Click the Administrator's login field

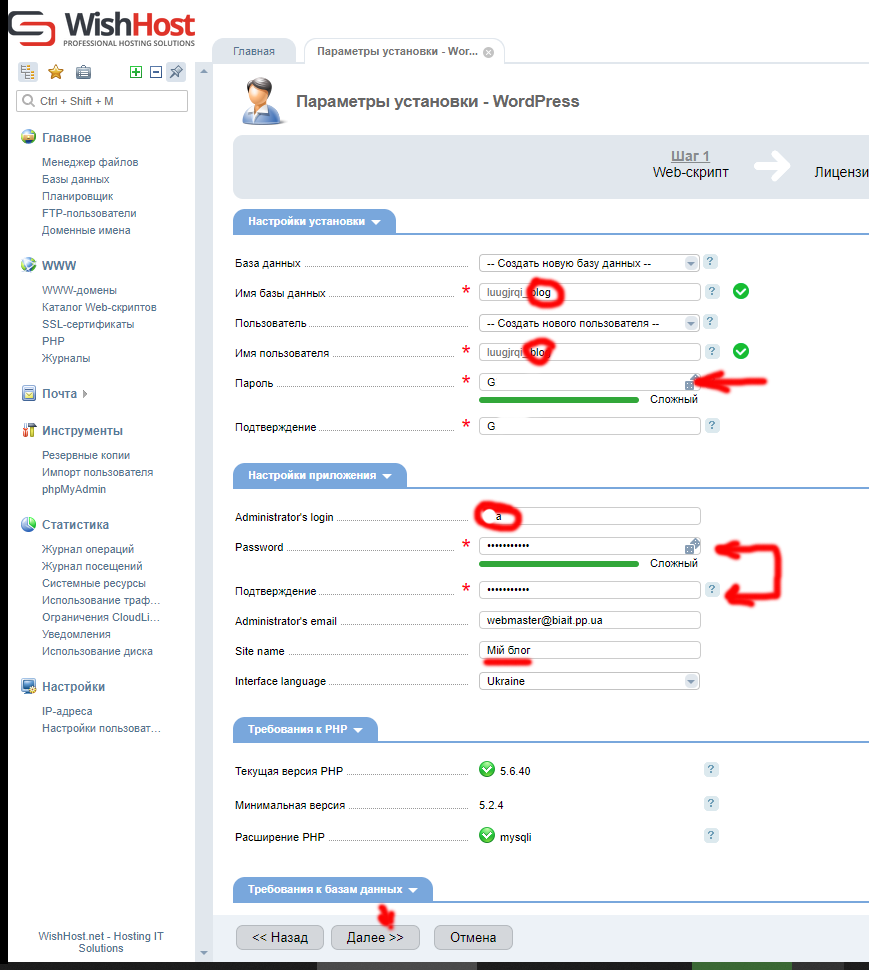589,516
